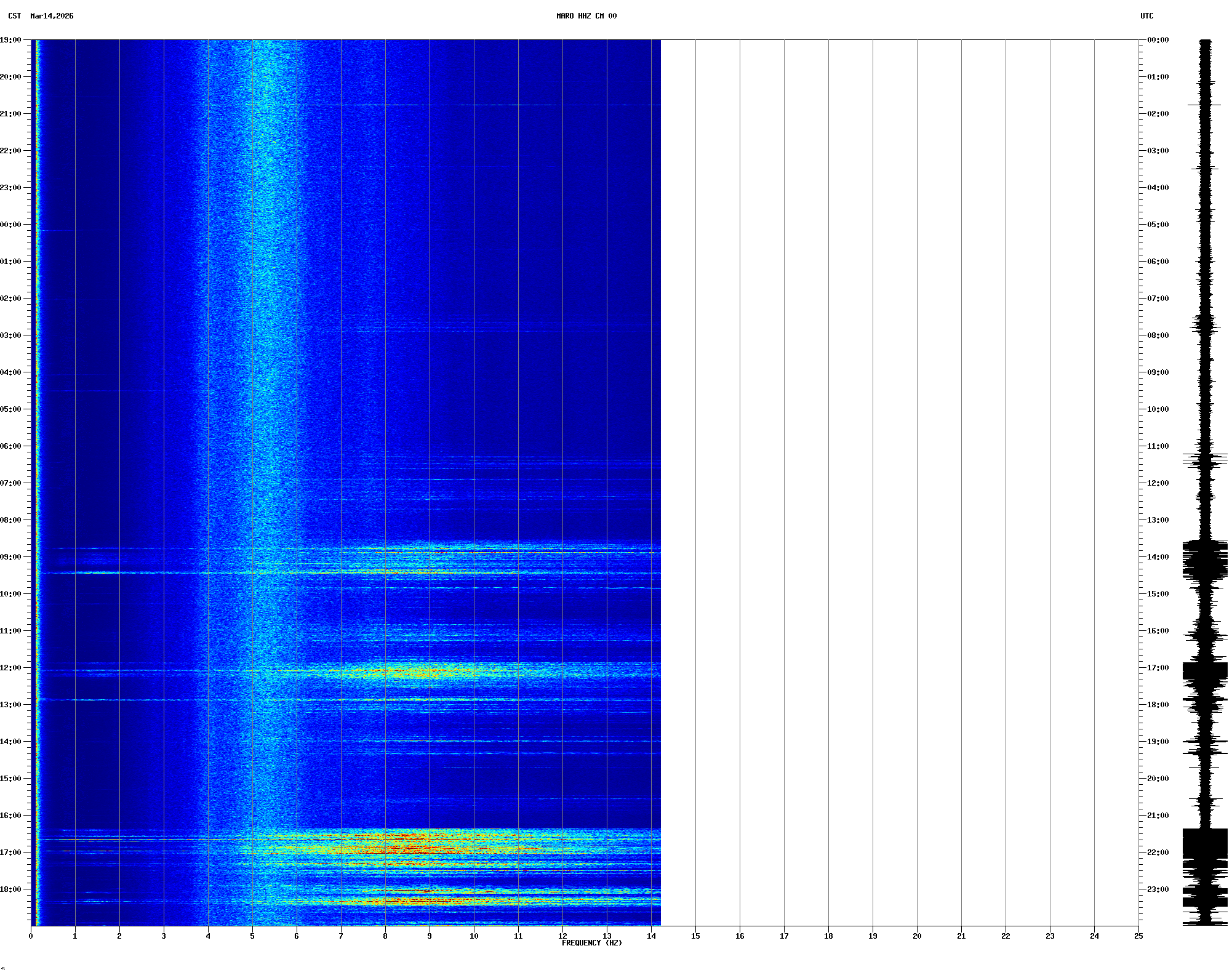Click the 20 Hz frequency axis label

pos(917,936)
